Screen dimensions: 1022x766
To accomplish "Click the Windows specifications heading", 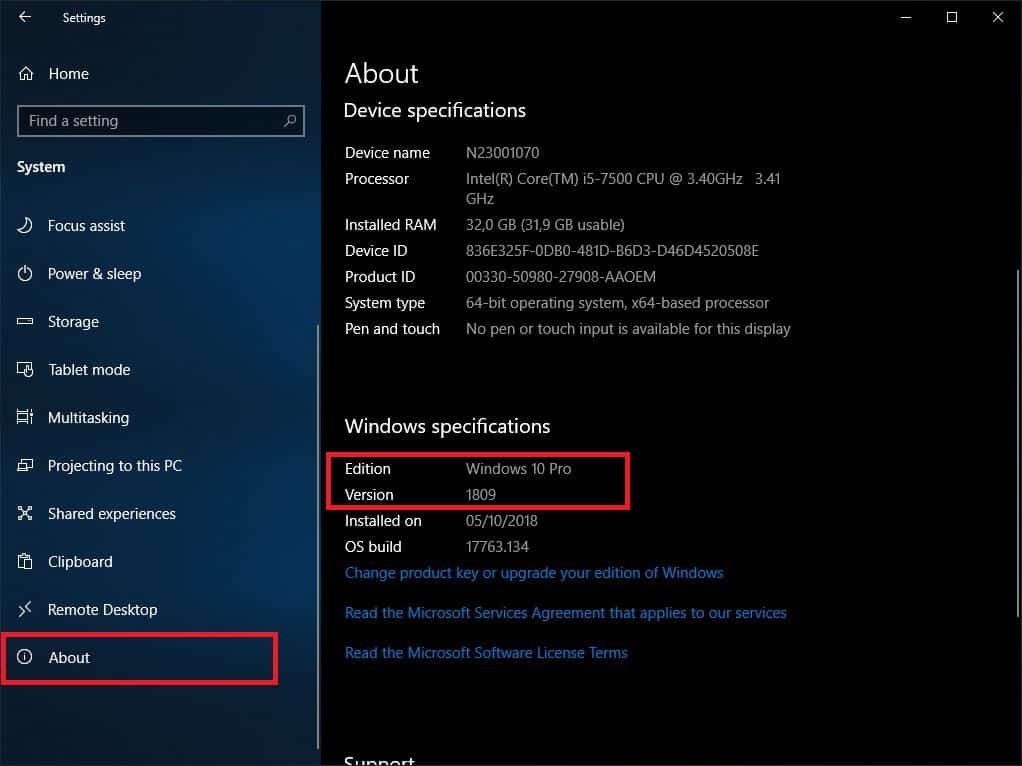I will (447, 426).
